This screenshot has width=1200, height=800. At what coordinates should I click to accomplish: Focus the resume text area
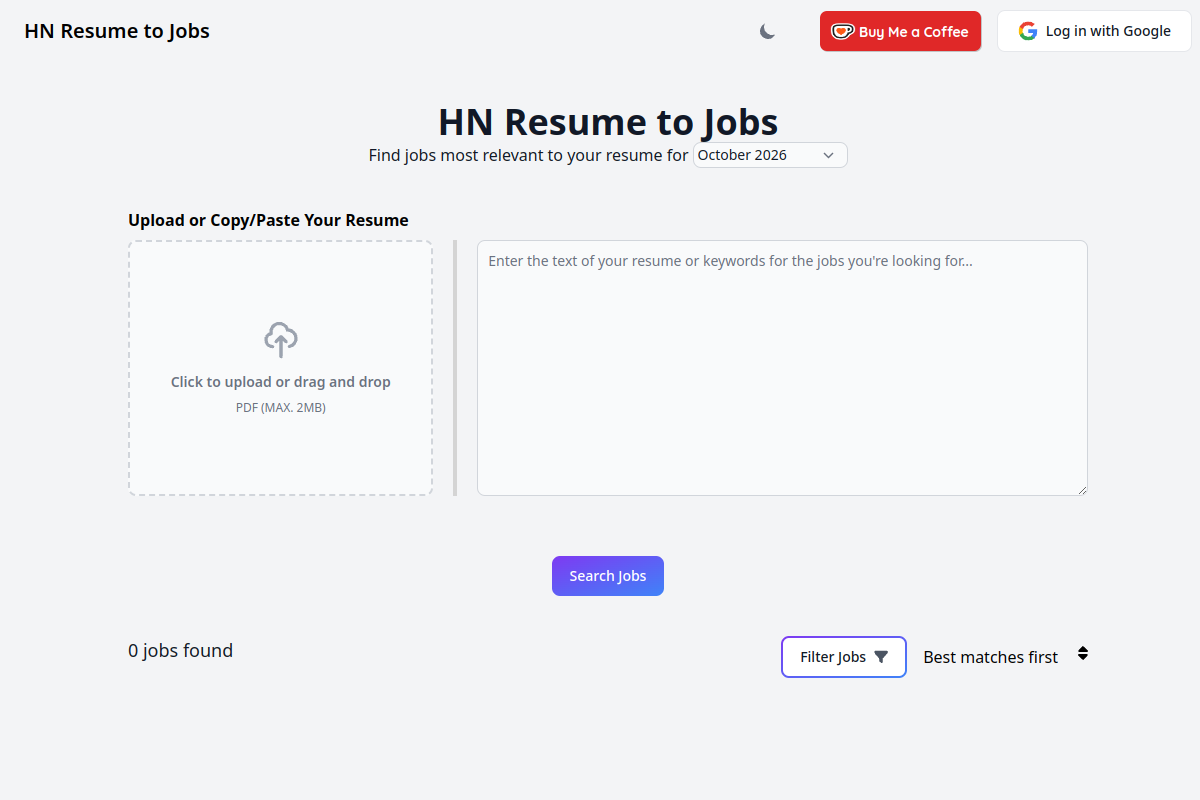tap(782, 367)
